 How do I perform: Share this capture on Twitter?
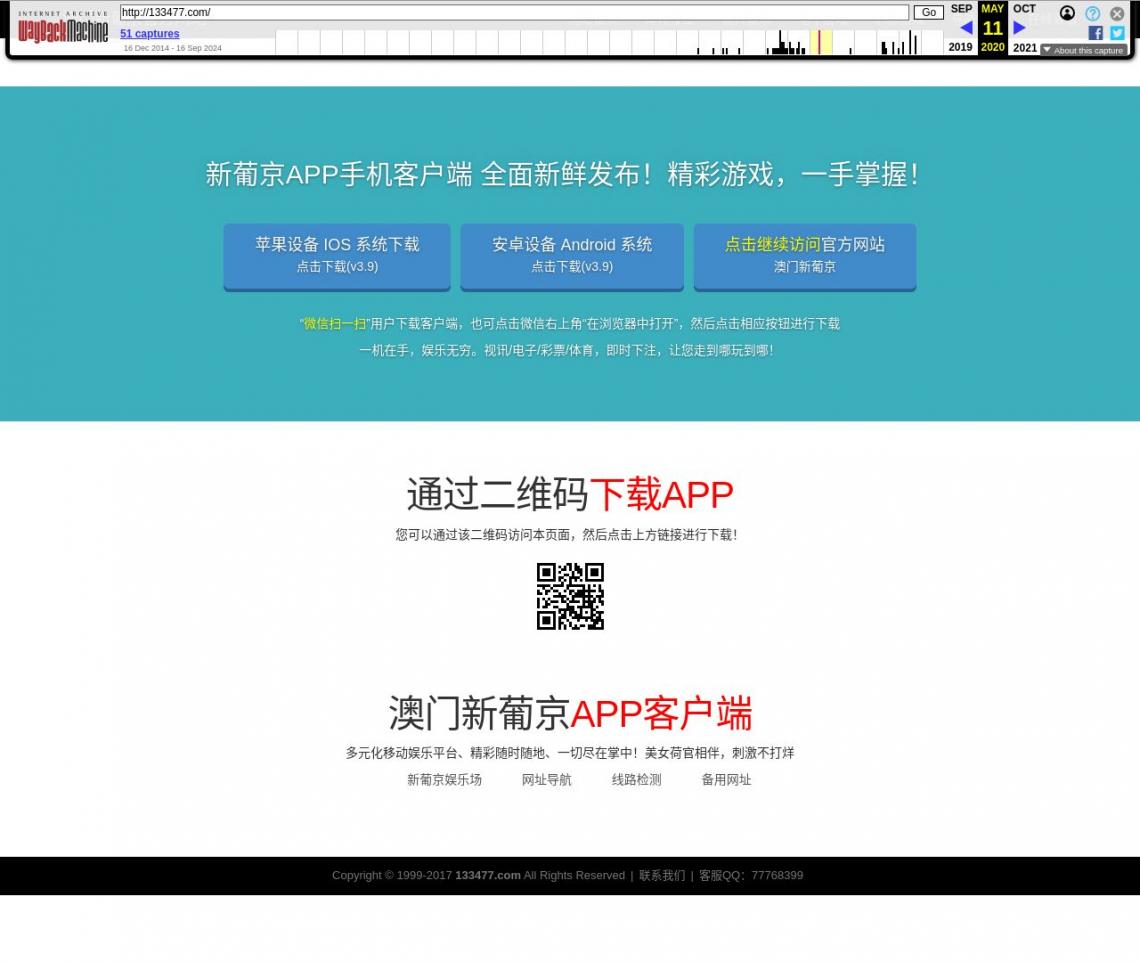point(1117,33)
